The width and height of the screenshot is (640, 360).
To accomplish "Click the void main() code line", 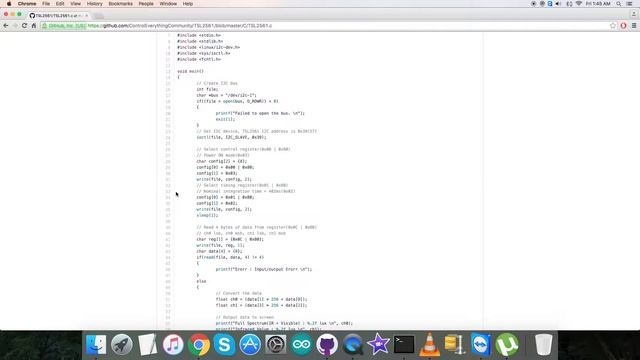I will click(x=190, y=71).
